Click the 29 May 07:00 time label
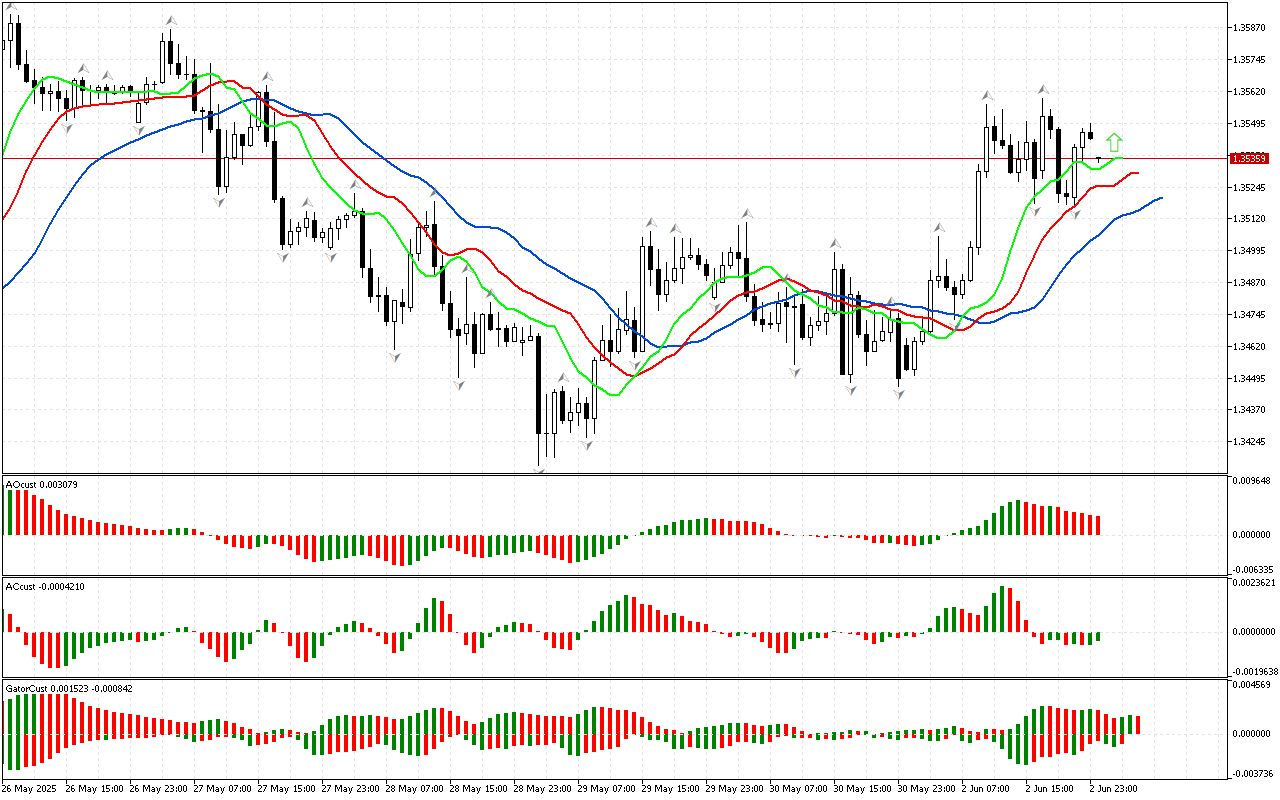 tap(603, 788)
